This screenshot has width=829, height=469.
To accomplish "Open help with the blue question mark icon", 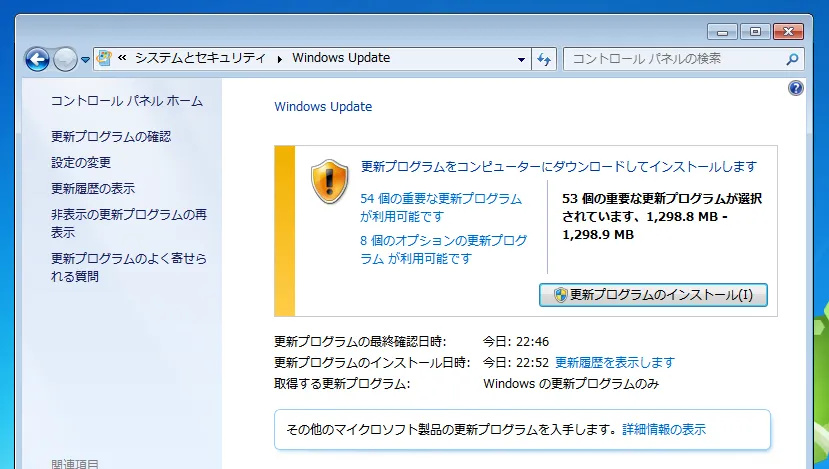I will [x=796, y=88].
